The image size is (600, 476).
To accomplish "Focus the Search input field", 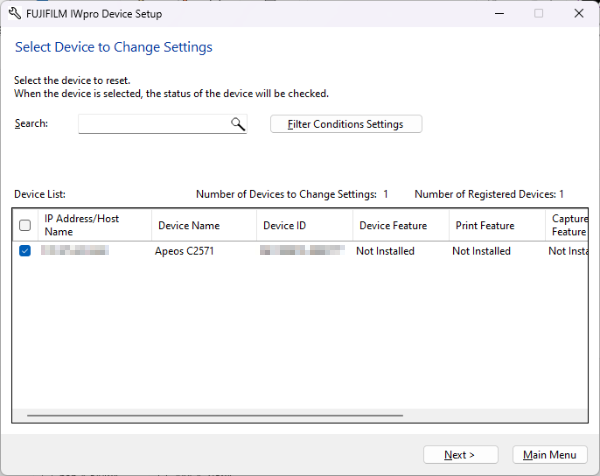I will (163, 124).
